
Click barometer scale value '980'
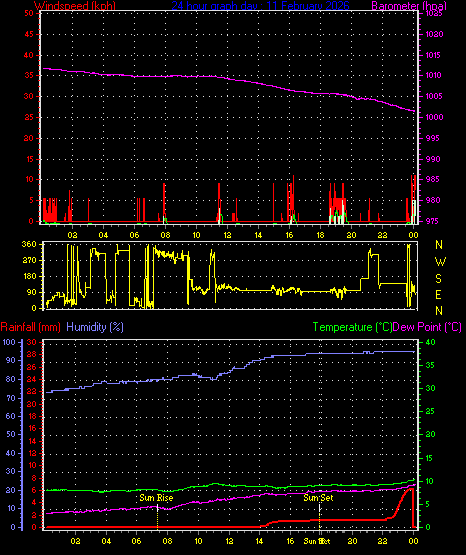pos(433,200)
